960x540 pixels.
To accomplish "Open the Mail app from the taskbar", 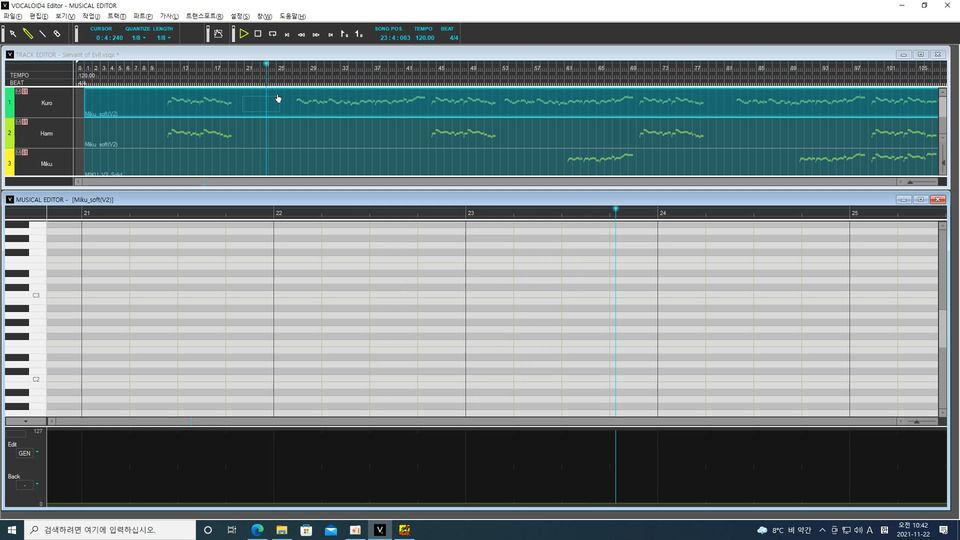I will click(x=331, y=530).
